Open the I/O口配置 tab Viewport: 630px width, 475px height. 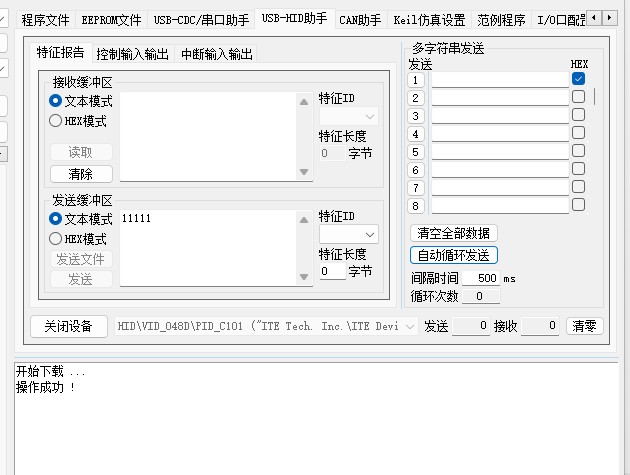pyautogui.click(x=560, y=20)
